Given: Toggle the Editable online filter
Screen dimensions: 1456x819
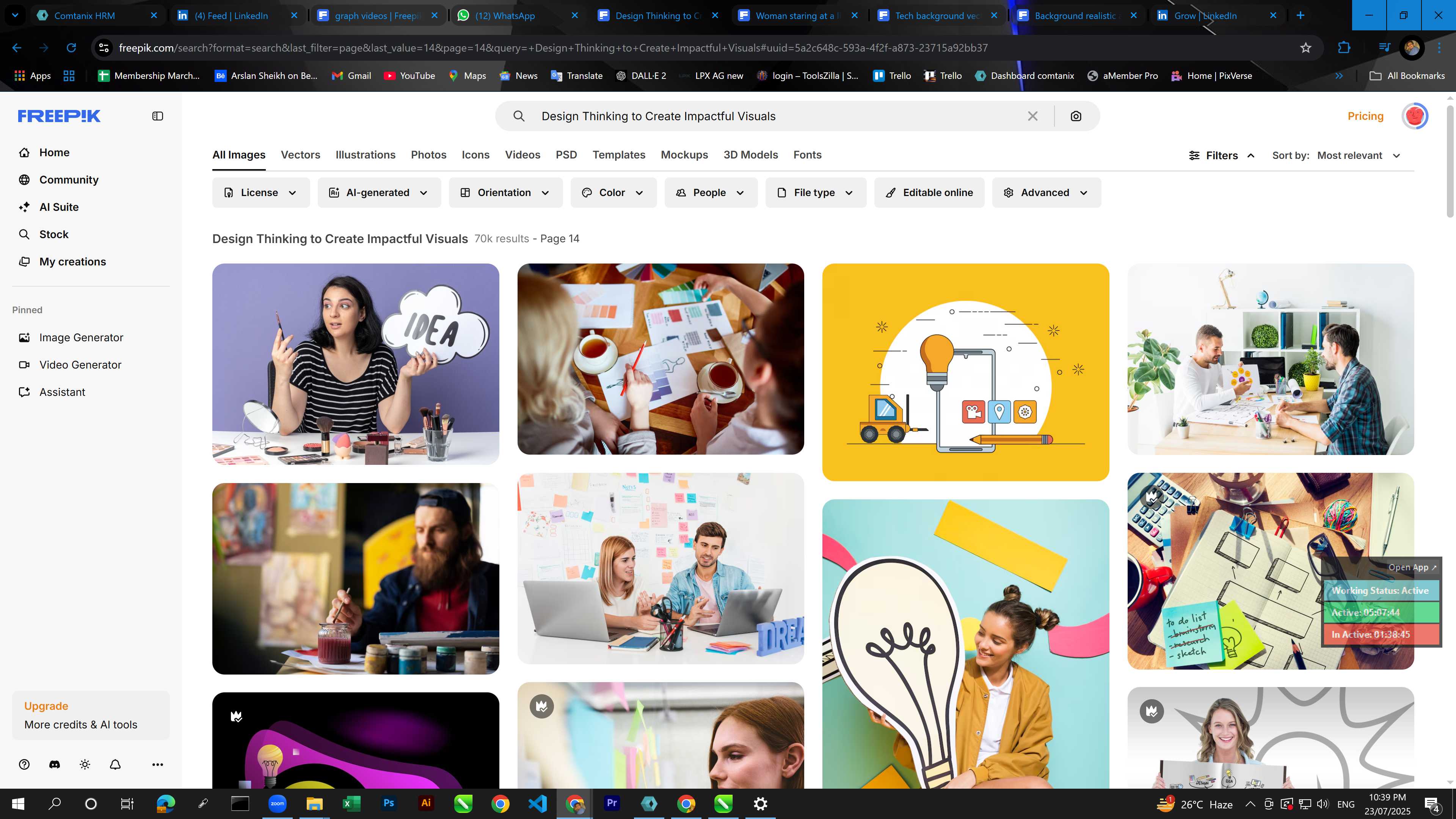Looking at the screenshot, I should 929,193.
